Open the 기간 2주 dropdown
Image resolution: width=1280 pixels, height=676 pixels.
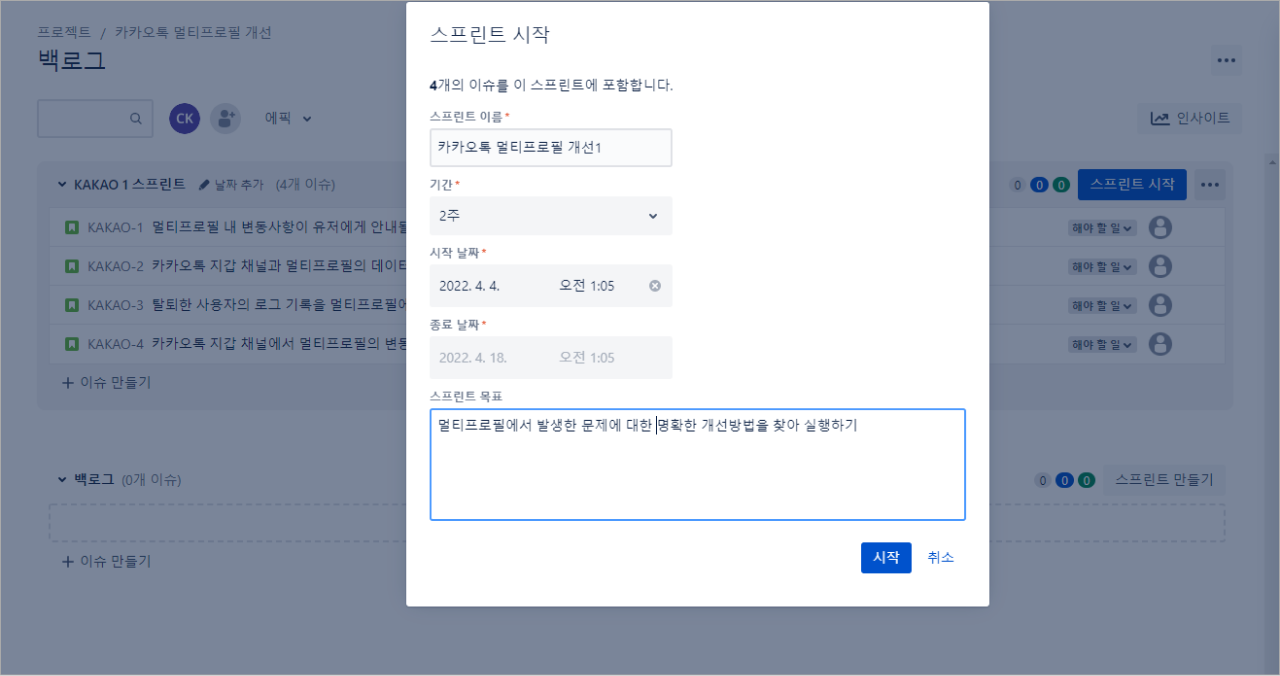coord(551,216)
